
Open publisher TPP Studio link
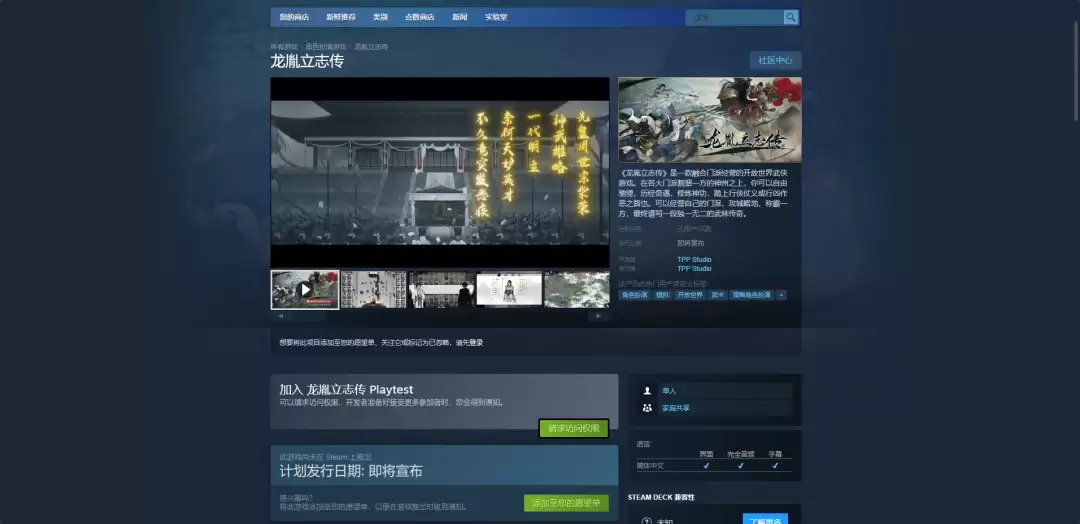(694, 269)
